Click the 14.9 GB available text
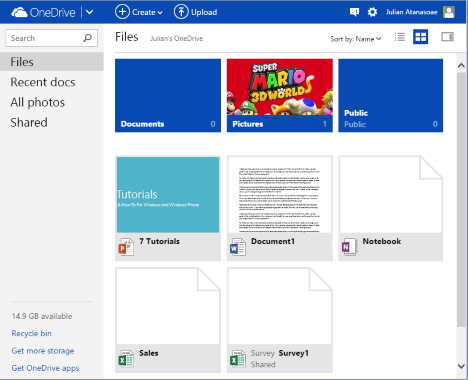 (x=42, y=316)
